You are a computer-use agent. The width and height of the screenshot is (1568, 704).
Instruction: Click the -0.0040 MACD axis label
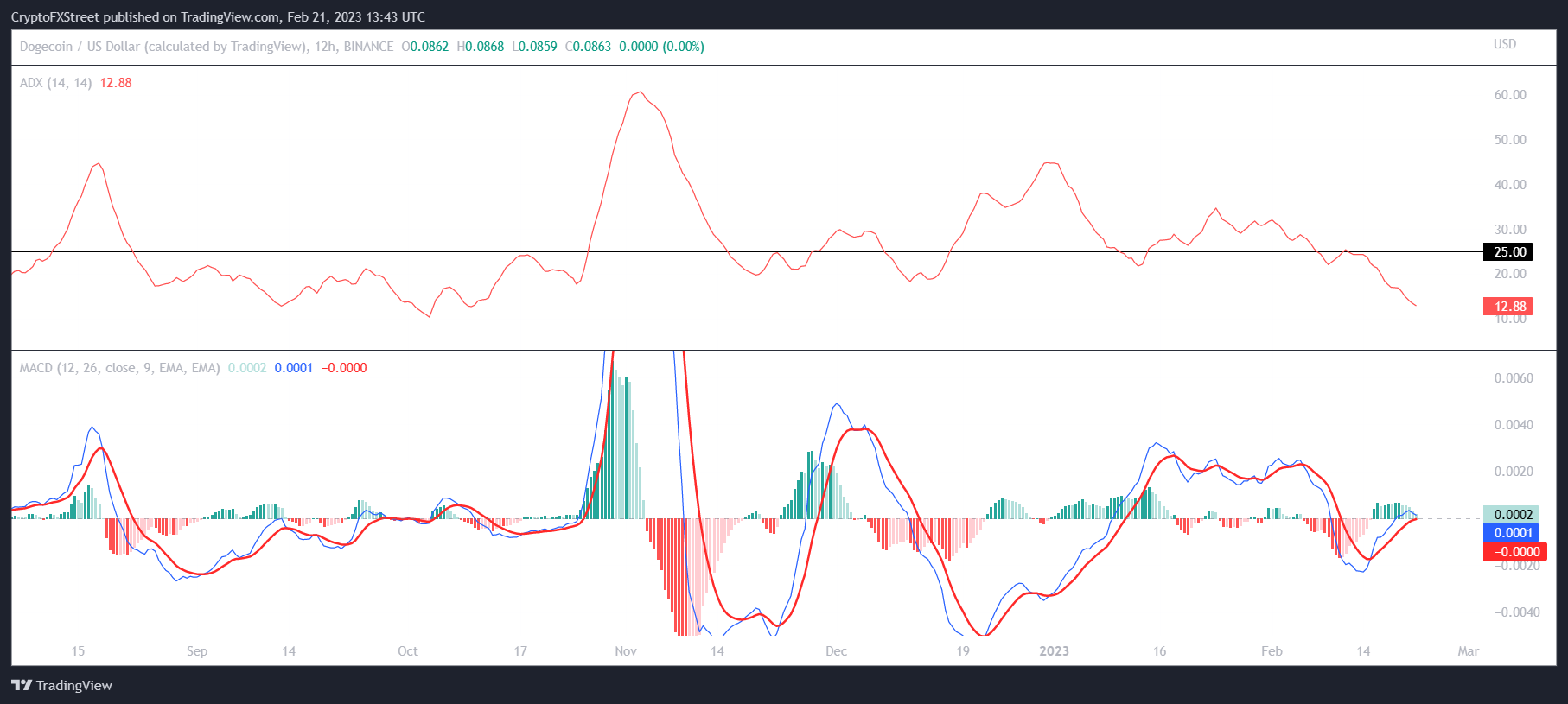(1517, 612)
